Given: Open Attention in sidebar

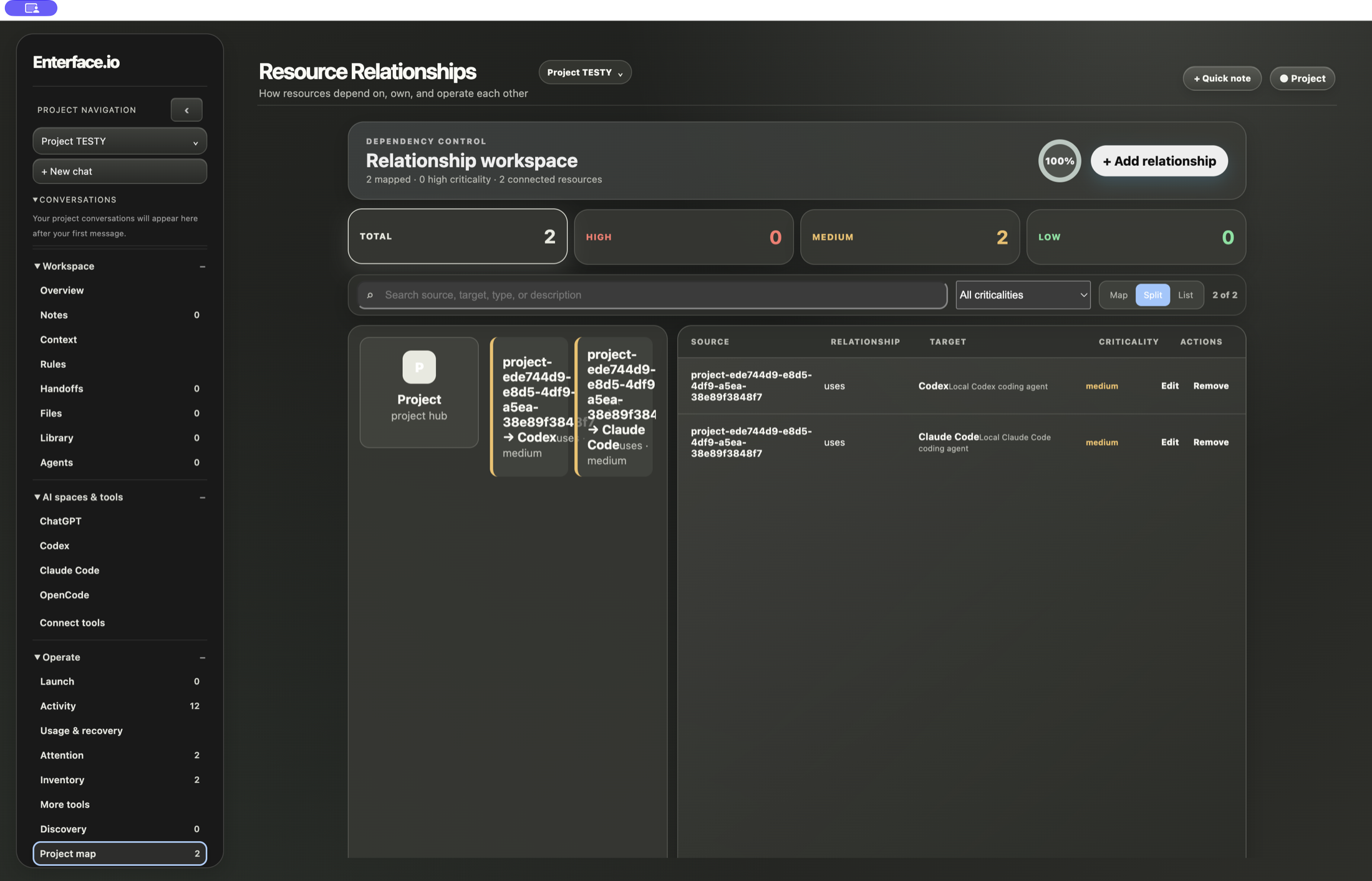Looking at the screenshot, I should pyautogui.click(x=120, y=755).
